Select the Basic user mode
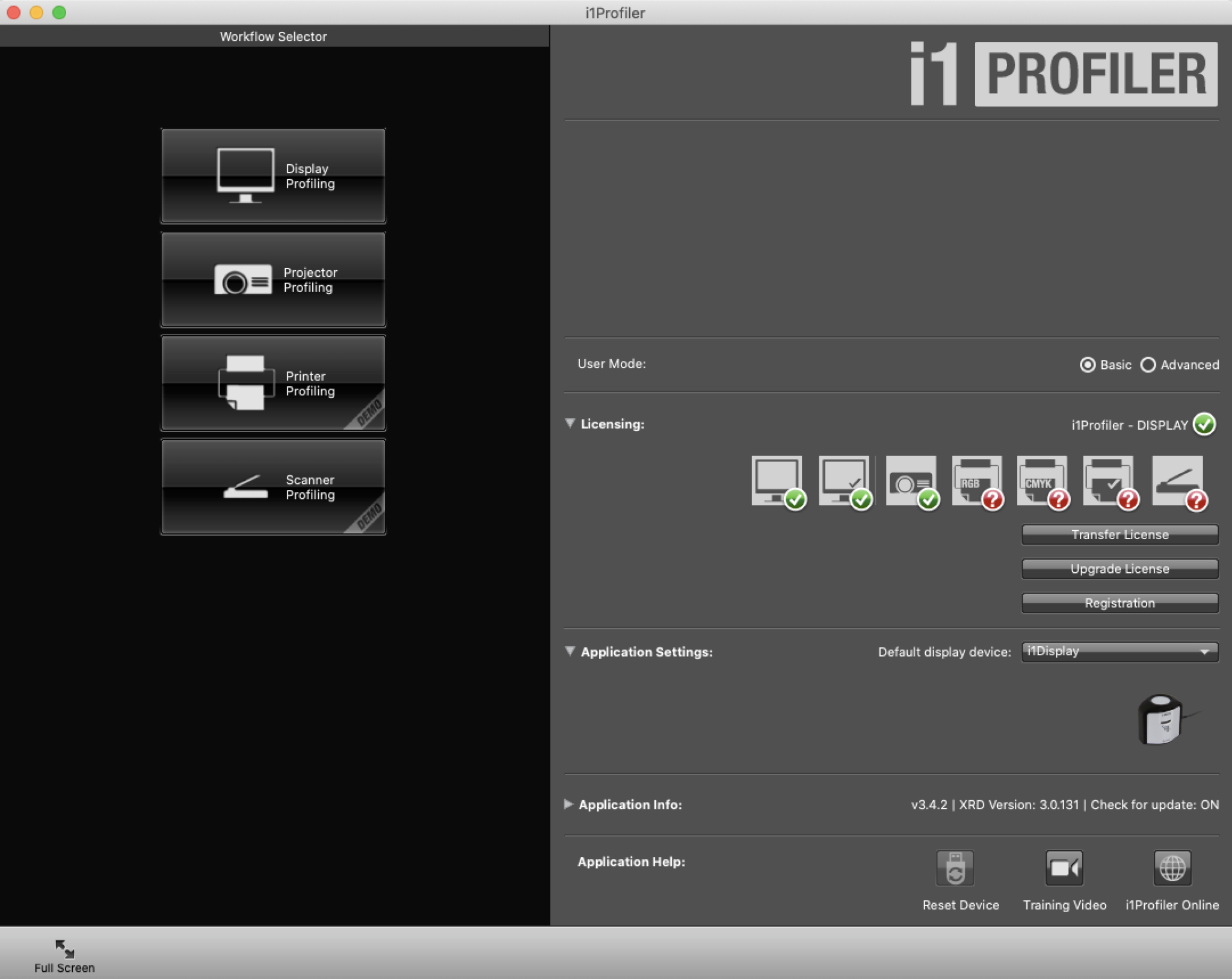The height and width of the screenshot is (979, 1232). click(x=1088, y=365)
